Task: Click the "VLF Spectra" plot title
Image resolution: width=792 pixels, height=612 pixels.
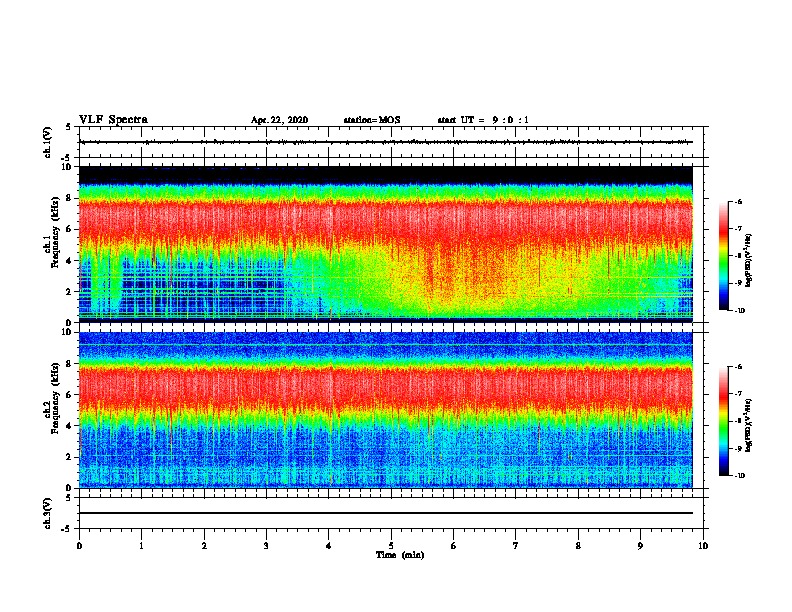Action: tap(113, 120)
